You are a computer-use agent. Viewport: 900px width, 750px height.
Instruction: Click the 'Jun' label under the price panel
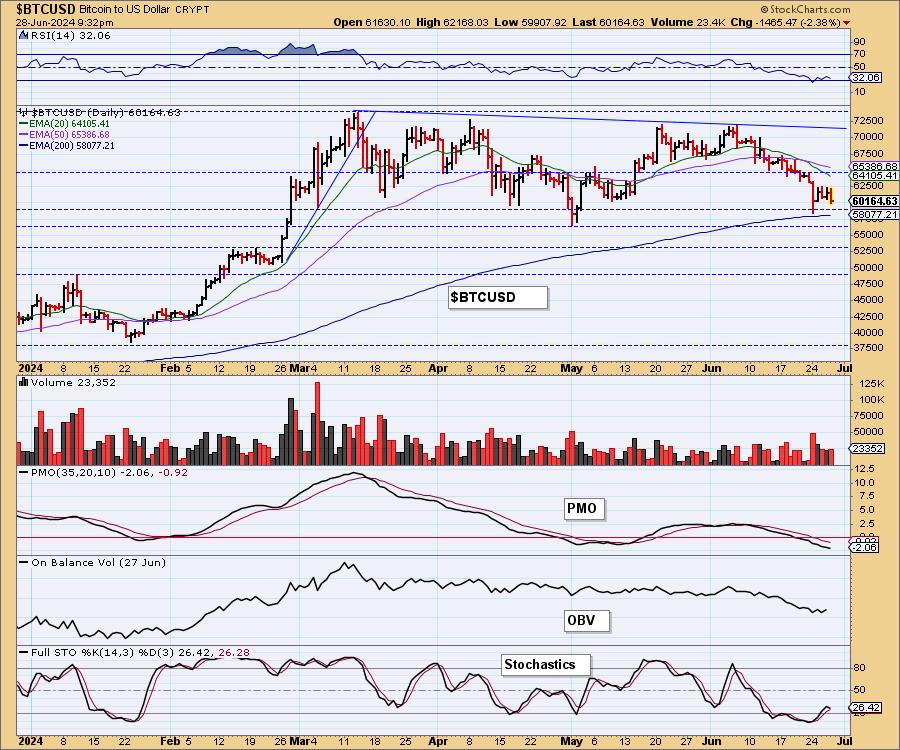pyautogui.click(x=711, y=368)
